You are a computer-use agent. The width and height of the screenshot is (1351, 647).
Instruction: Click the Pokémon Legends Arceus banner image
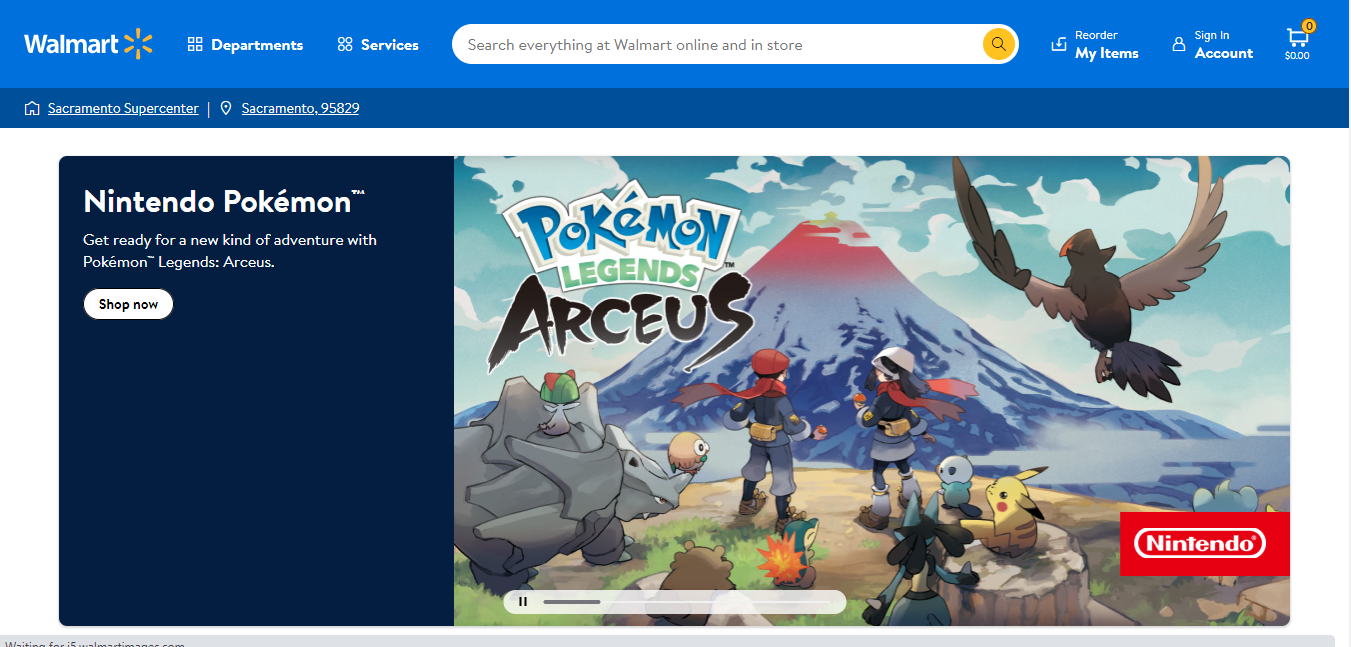(x=872, y=391)
